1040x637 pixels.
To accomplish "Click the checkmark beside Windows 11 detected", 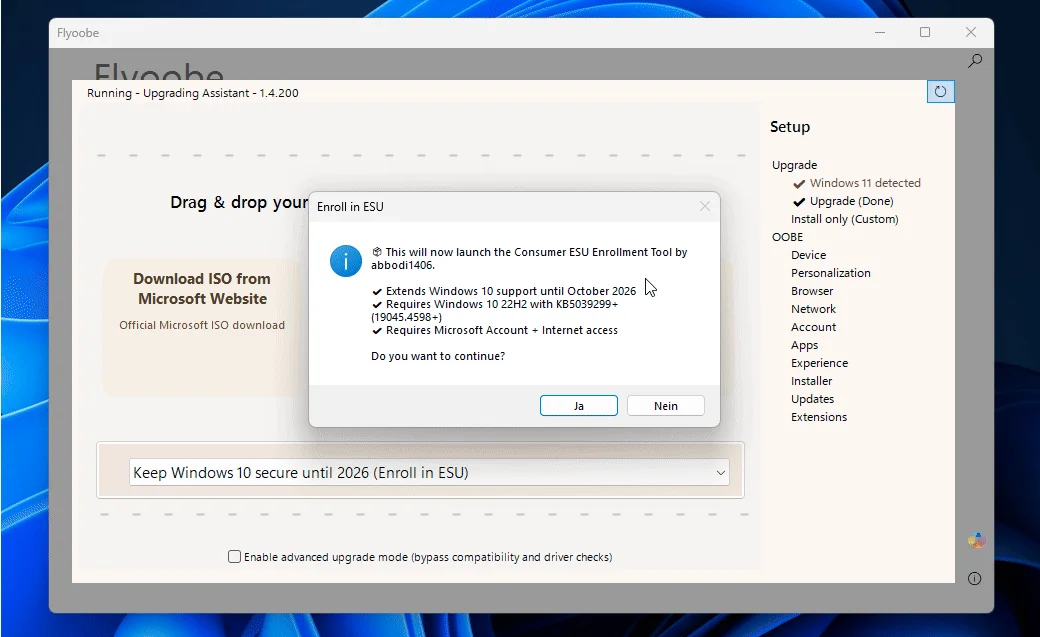I will click(799, 183).
